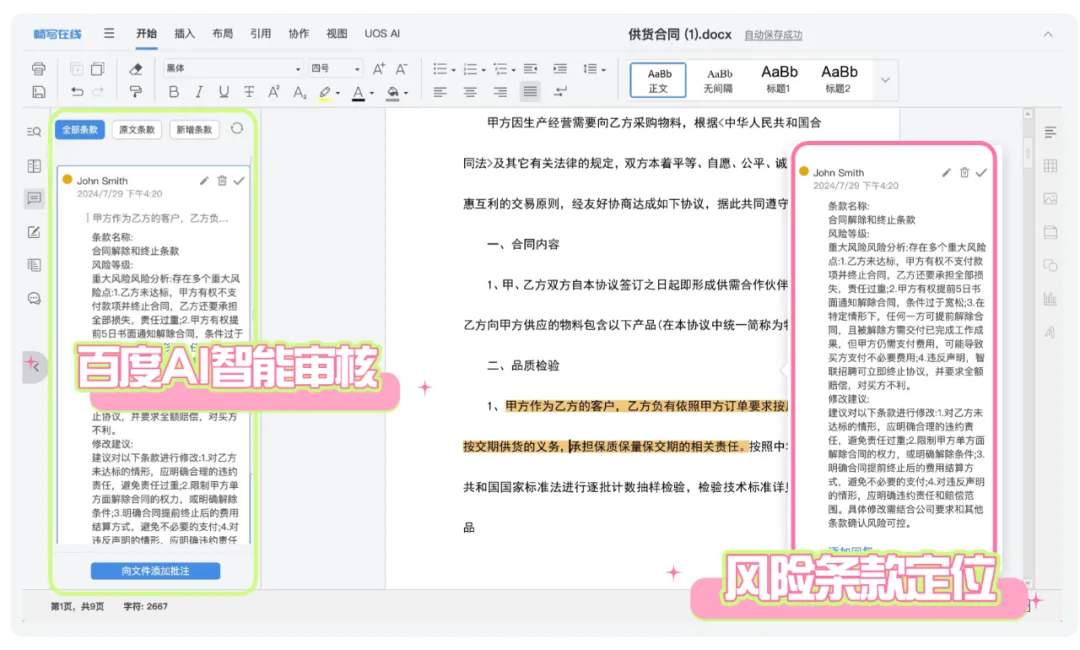Select the 全部条款 filter button
This screenshot has height=650, width=1080.
tap(80, 129)
